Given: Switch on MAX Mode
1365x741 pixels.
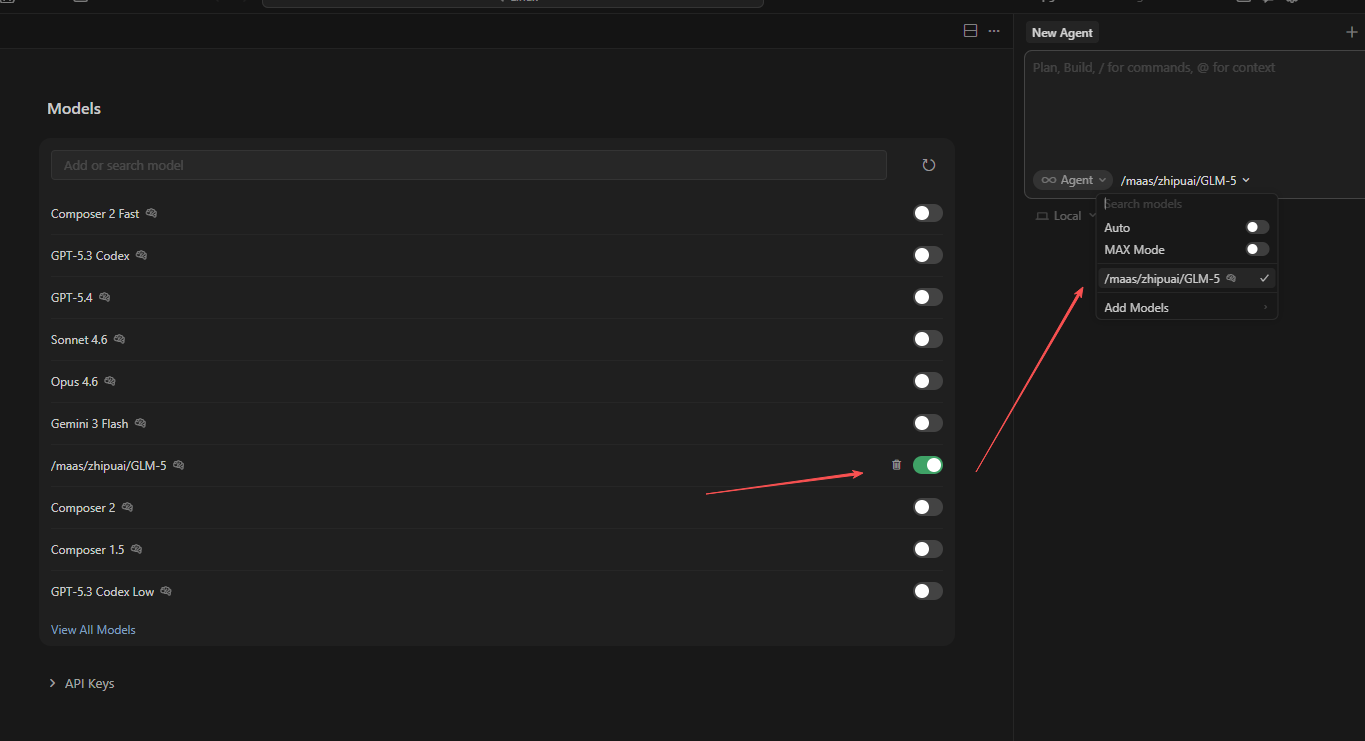Looking at the screenshot, I should 1257,249.
